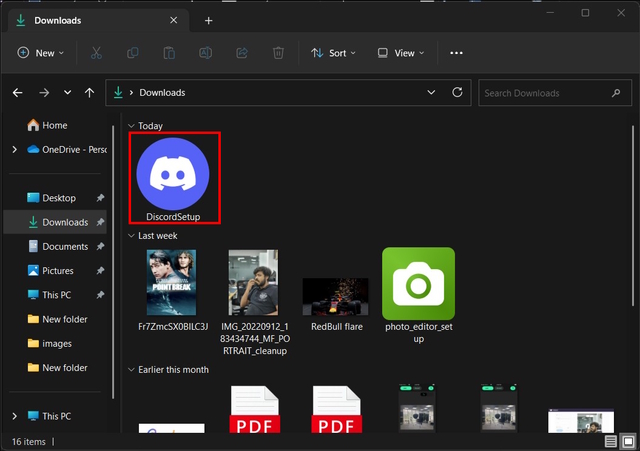
Task: Open Desktop in the sidebar
Action: tap(51, 198)
